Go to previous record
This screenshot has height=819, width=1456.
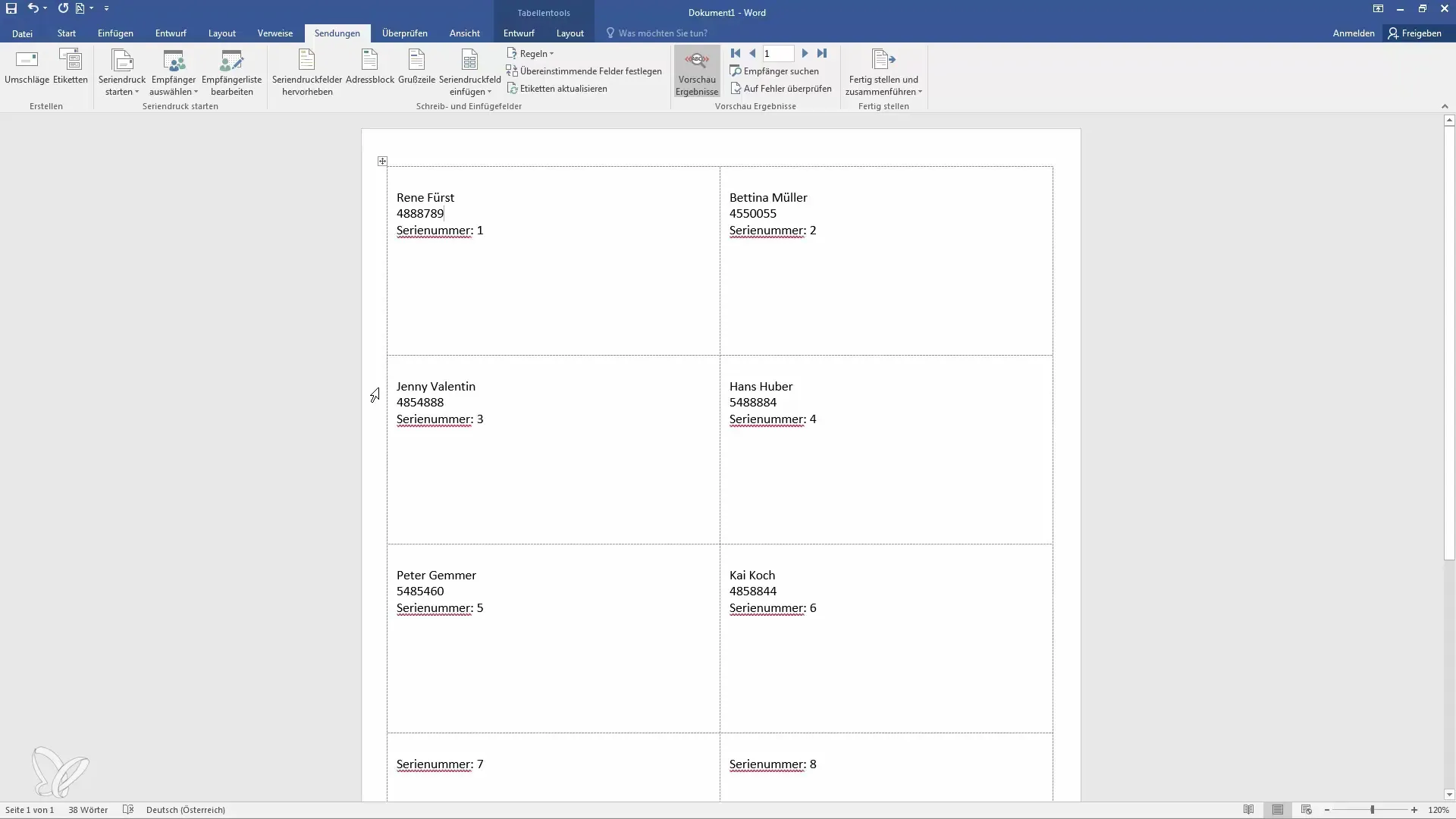[x=752, y=53]
